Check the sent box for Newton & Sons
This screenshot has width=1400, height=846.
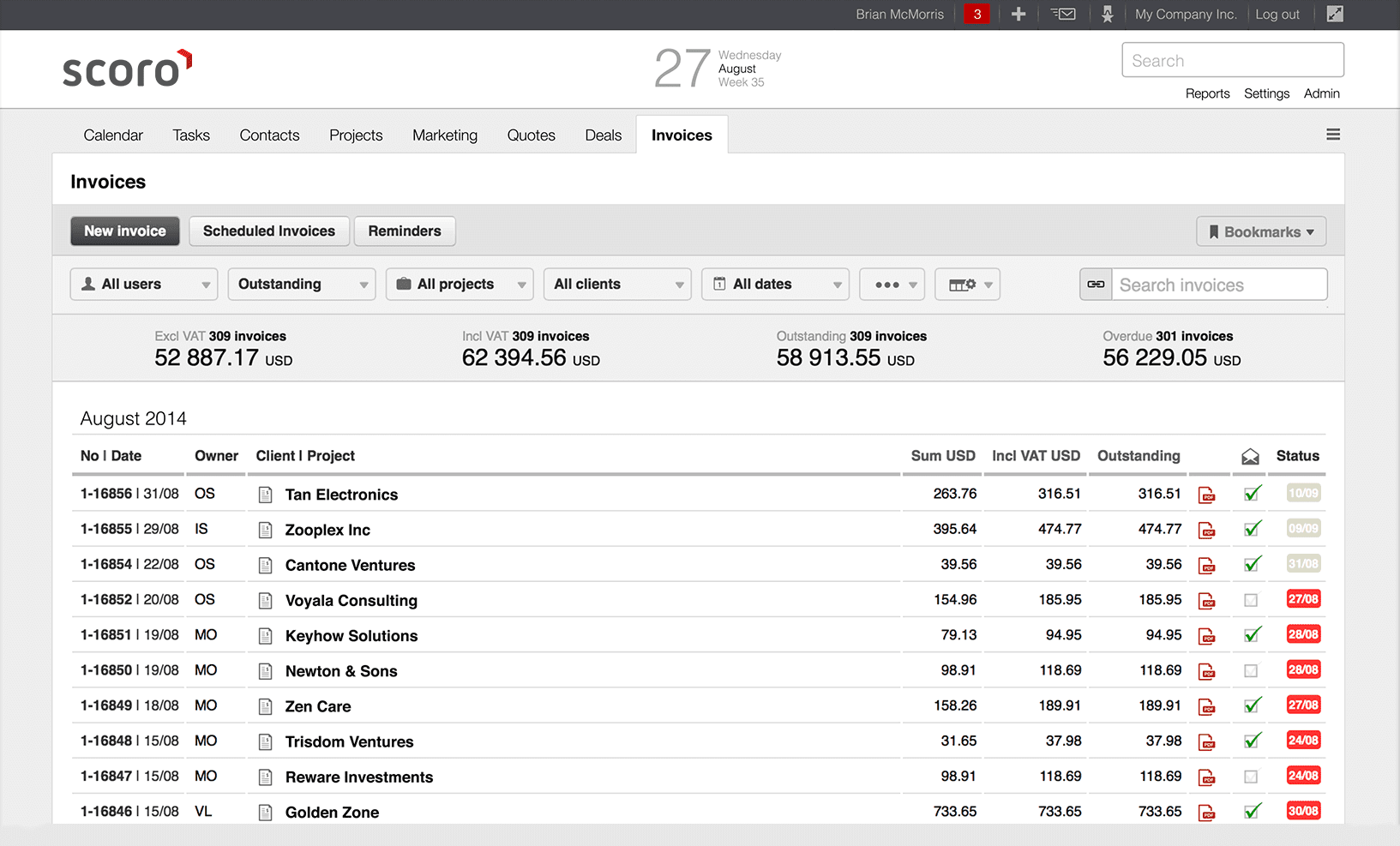point(1251,670)
